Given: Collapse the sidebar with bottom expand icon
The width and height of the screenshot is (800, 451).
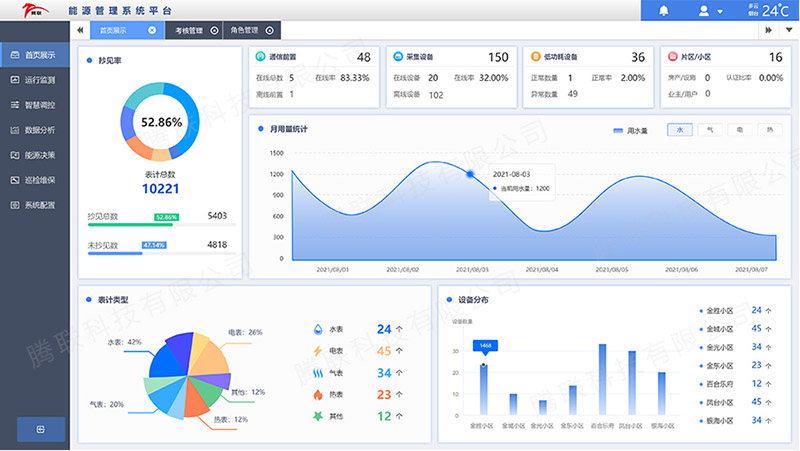Looking at the screenshot, I should [x=40, y=429].
